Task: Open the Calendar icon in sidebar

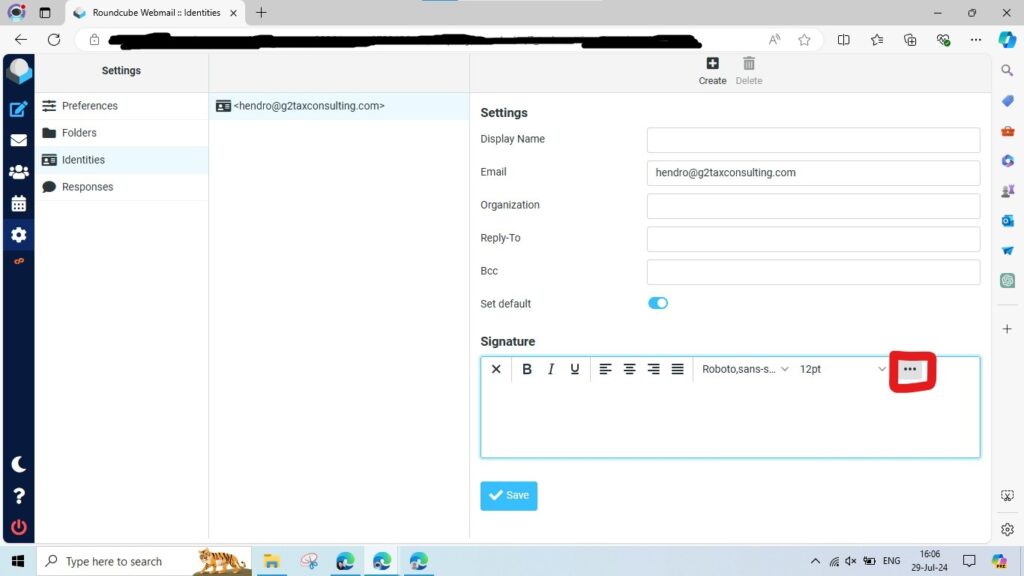Action: (18, 204)
